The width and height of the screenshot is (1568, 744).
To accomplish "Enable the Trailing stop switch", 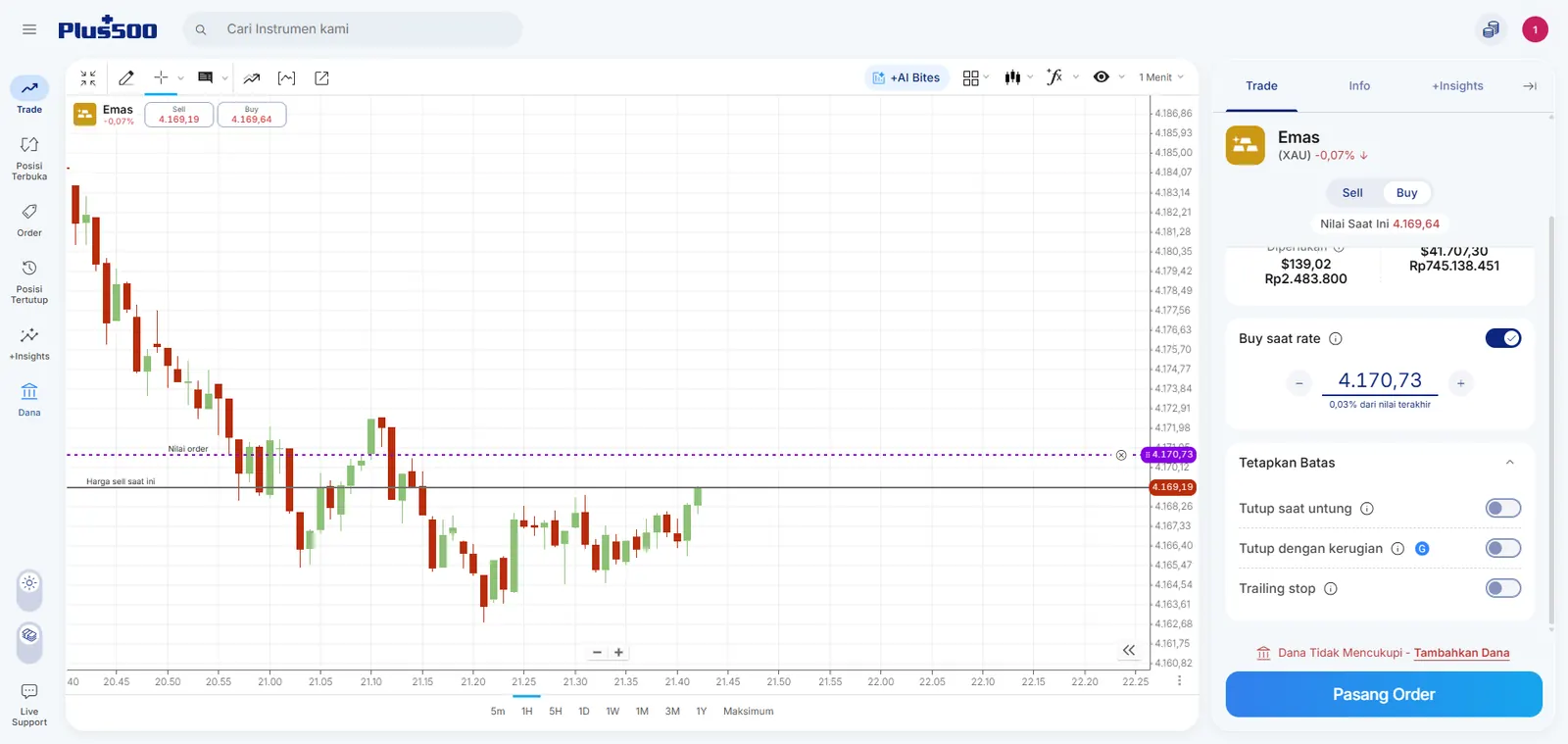I will tap(1503, 588).
